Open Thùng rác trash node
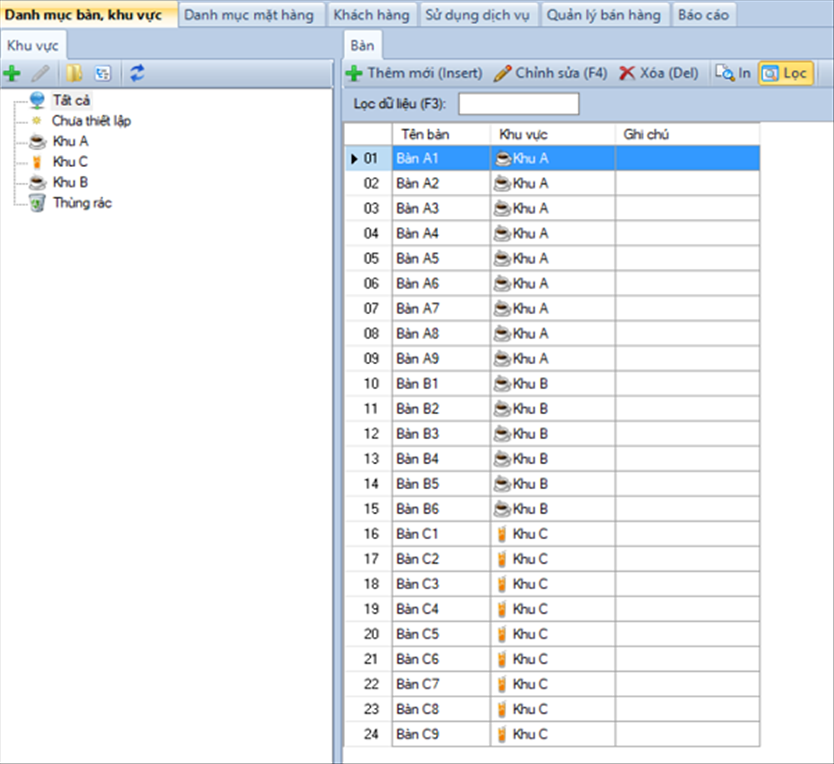 click(82, 203)
